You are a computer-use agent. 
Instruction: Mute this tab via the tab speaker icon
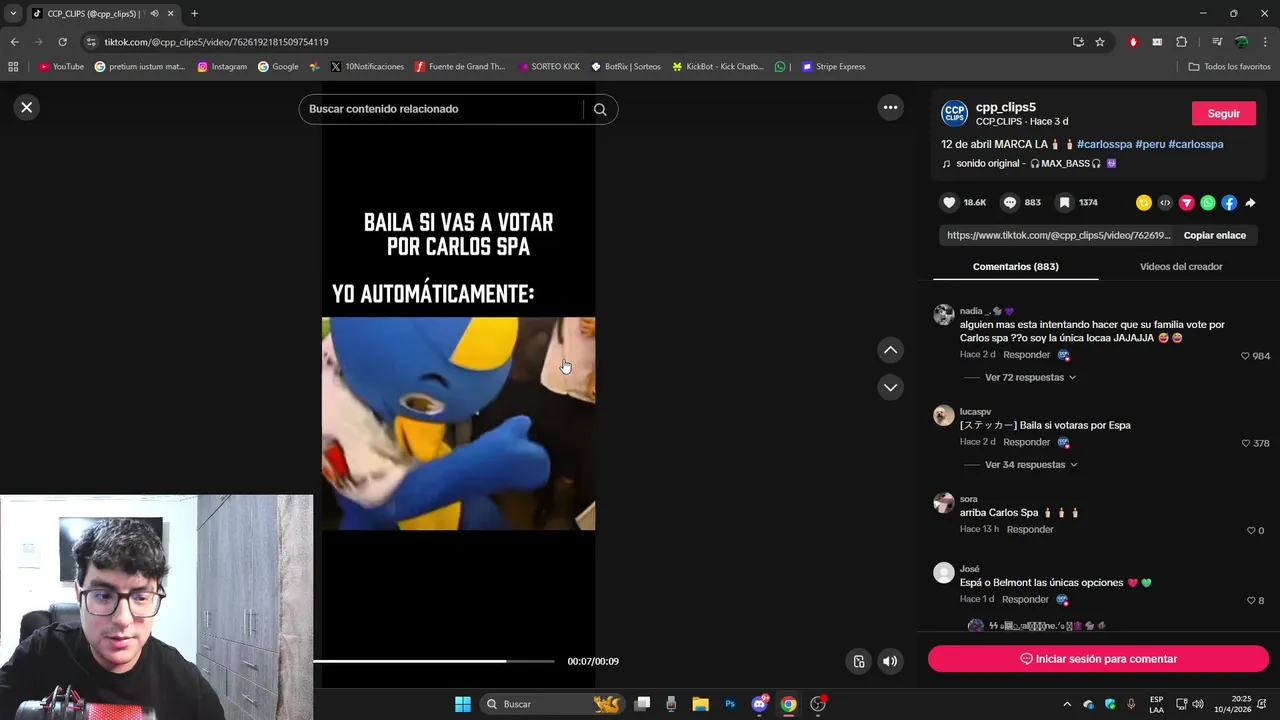tap(154, 13)
